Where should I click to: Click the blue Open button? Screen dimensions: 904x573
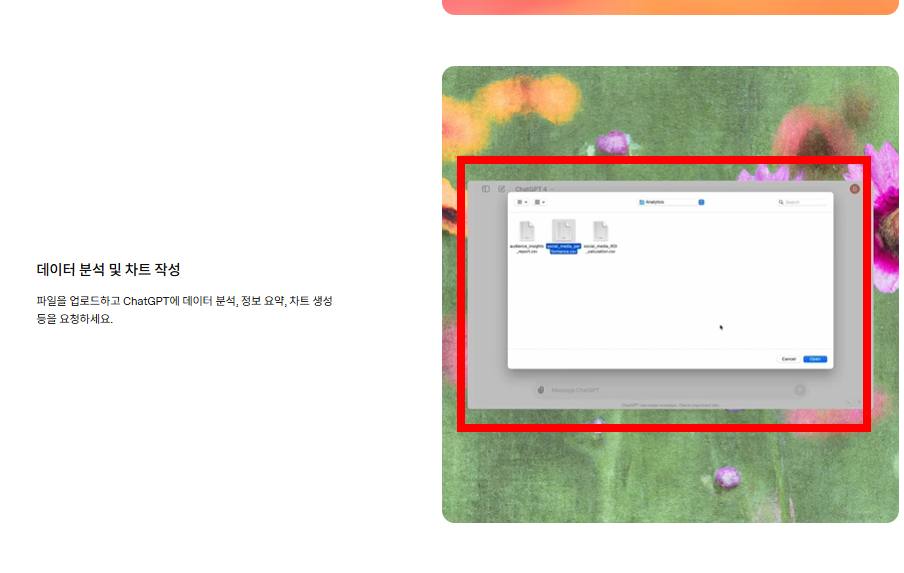[x=815, y=359]
